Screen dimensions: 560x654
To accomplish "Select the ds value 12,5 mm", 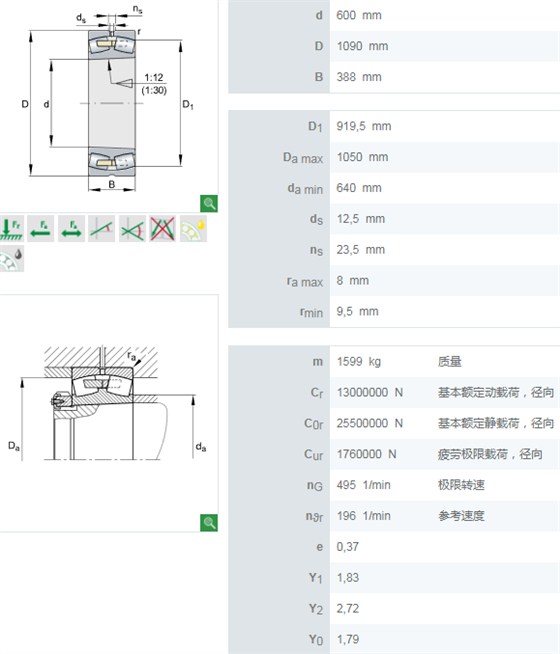I will 361,219.
